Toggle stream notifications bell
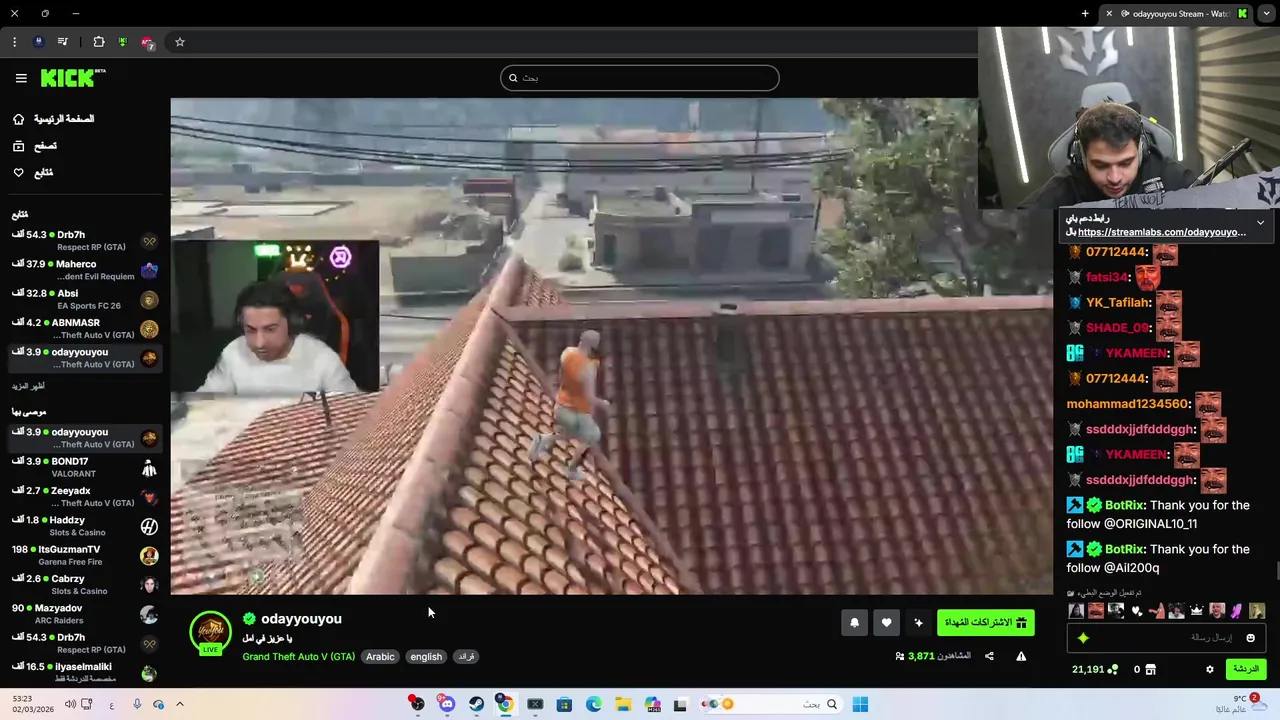1280x720 pixels. 854,623
